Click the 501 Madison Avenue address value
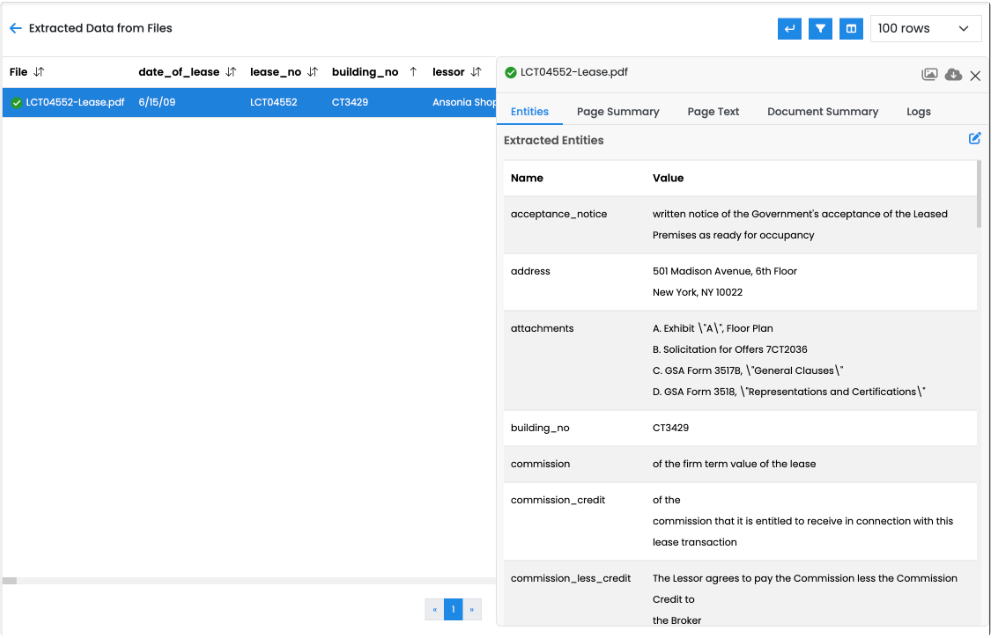 [724, 271]
